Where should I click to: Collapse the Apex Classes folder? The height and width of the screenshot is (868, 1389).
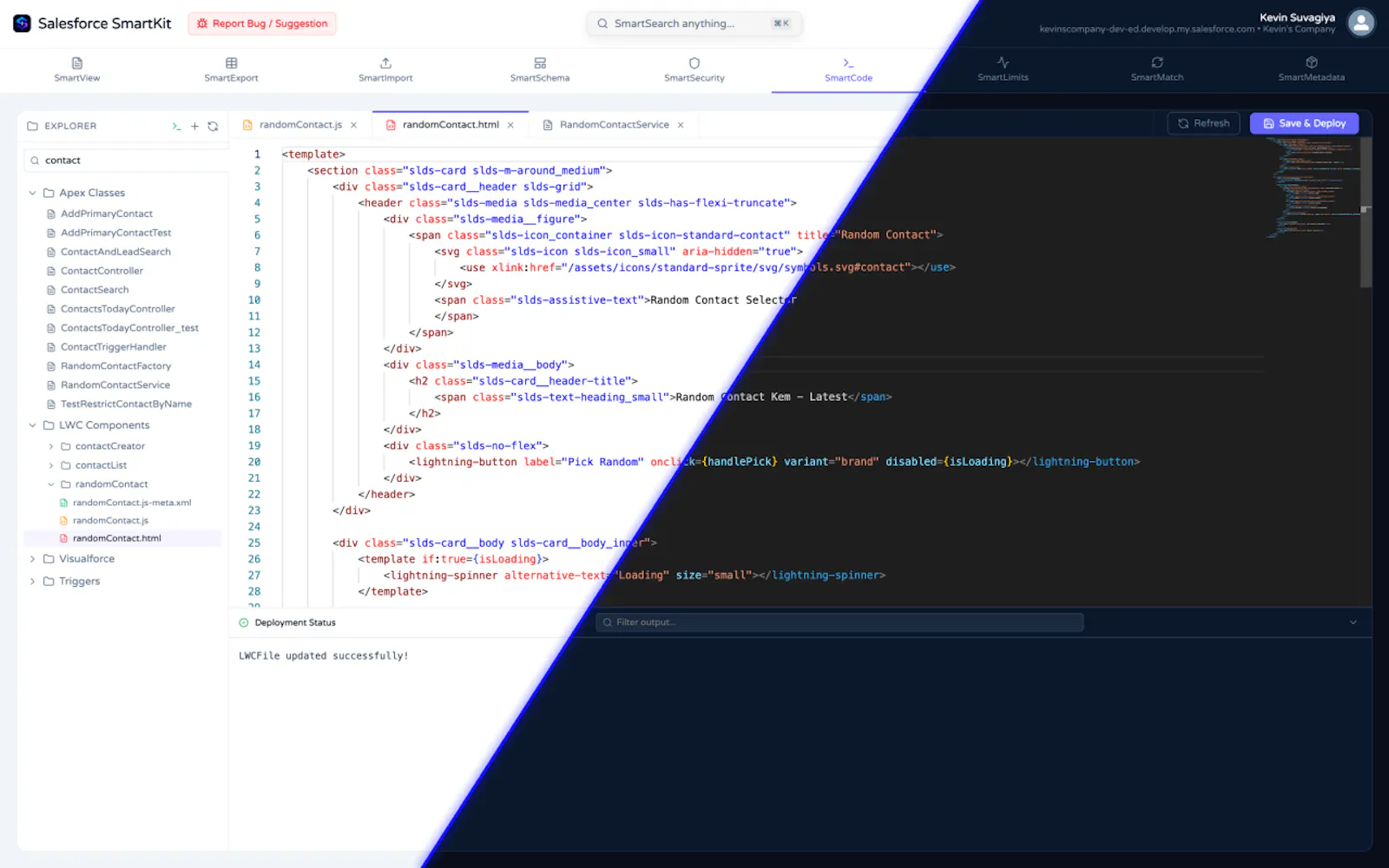click(33, 193)
